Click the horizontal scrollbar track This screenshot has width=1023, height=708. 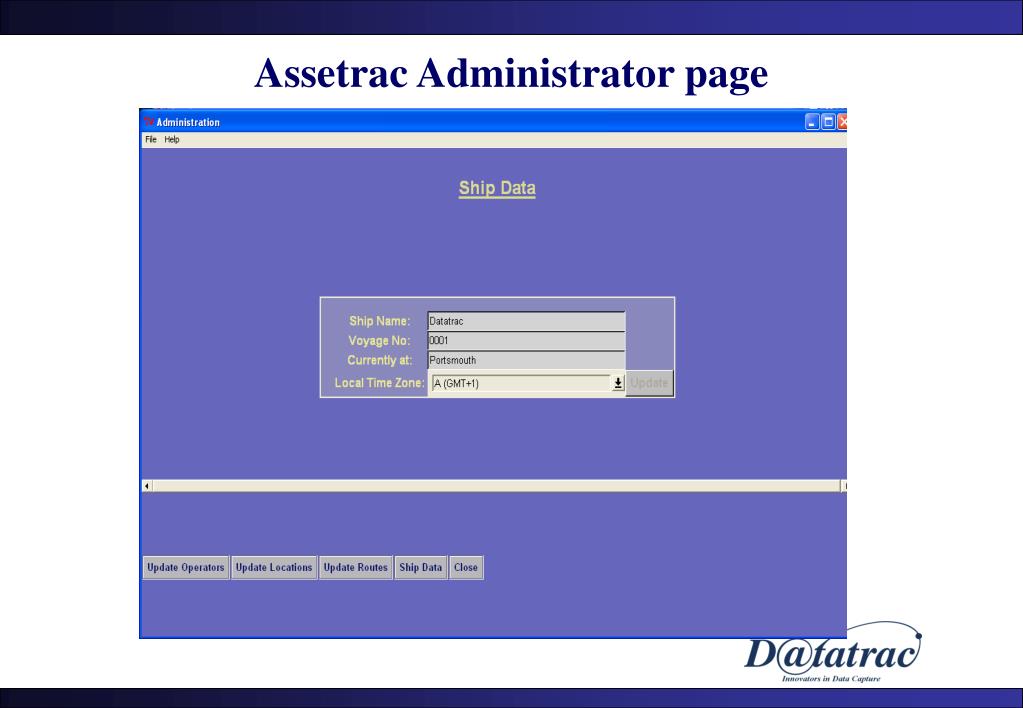pos(496,486)
